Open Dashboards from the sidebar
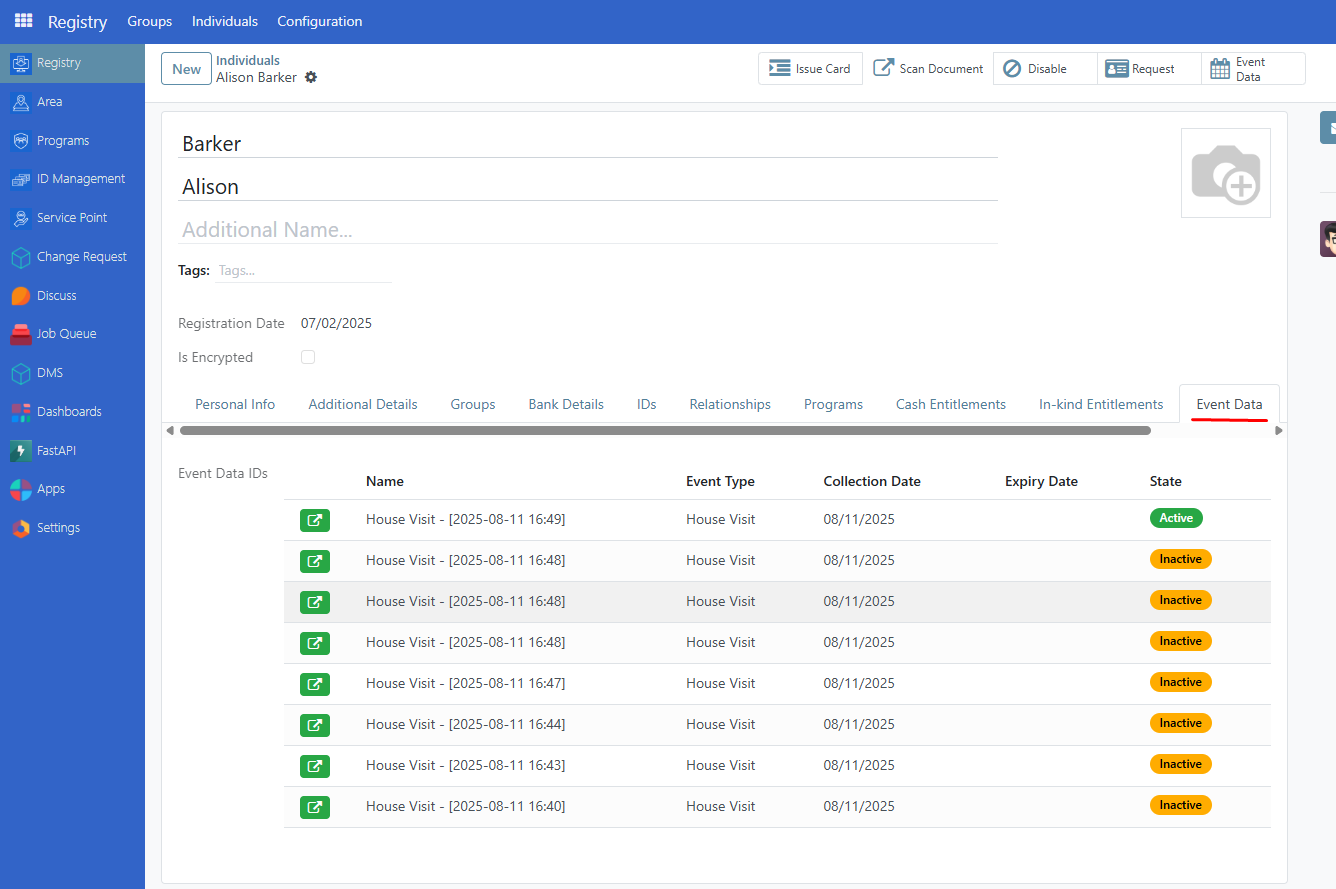This screenshot has height=889, width=1336. [x=66, y=411]
